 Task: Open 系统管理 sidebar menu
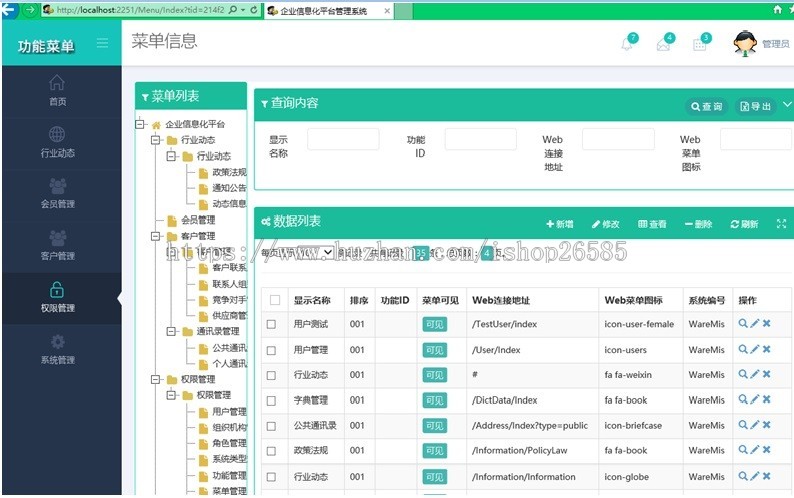click(57, 350)
